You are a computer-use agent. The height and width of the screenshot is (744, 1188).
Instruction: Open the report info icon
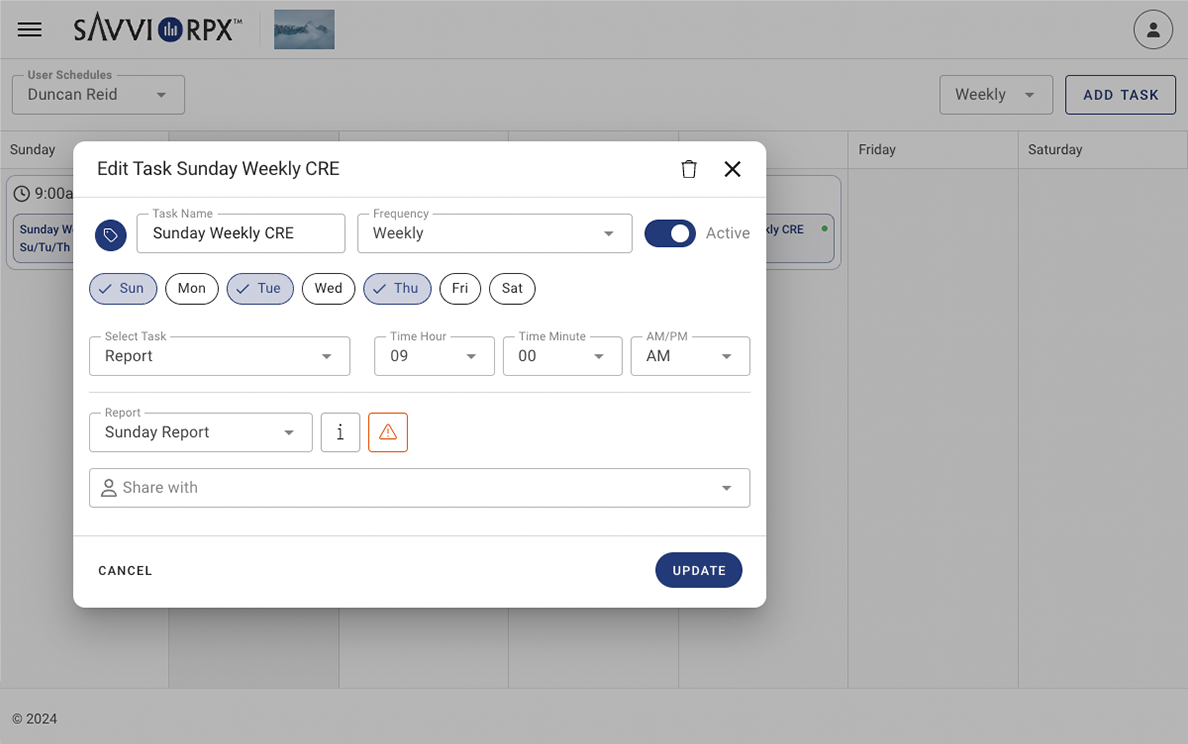[340, 432]
